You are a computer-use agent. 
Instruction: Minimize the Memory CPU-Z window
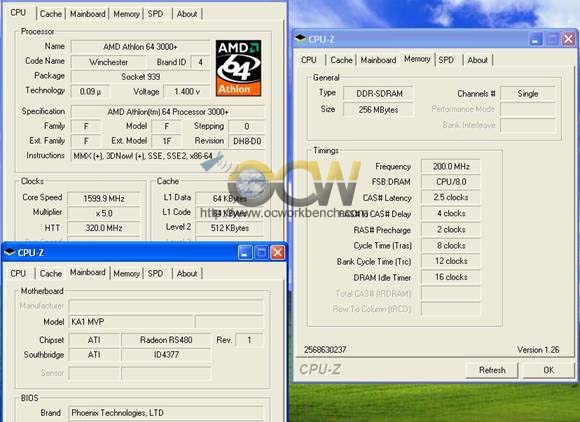pyautogui.click(x=536, y=38)
